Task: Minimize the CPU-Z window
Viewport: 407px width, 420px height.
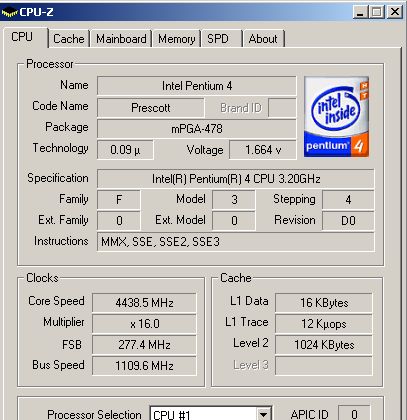Action: pyautogui.click(x=360, y=12)
